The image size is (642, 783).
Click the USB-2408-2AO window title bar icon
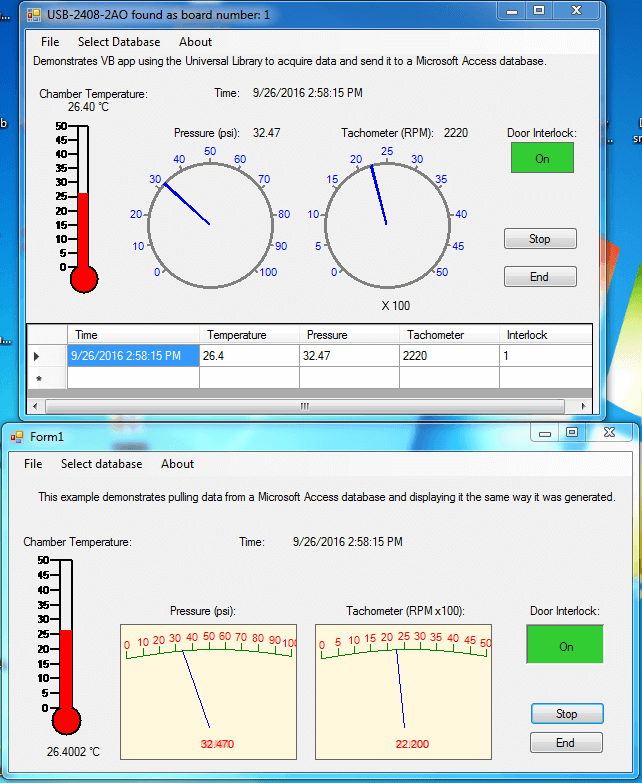point(33,14)
